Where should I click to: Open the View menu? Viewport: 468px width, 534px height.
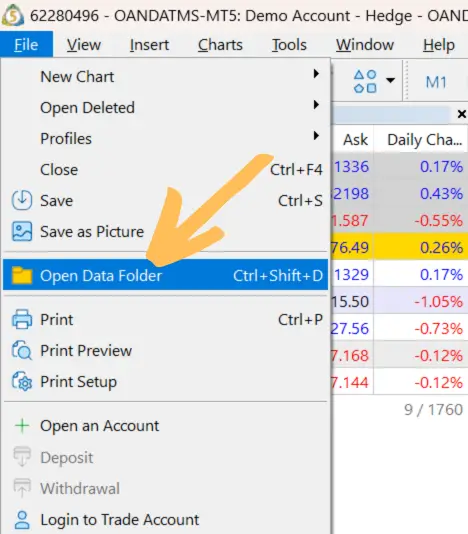pyautogui.click(x=84, y=45)
